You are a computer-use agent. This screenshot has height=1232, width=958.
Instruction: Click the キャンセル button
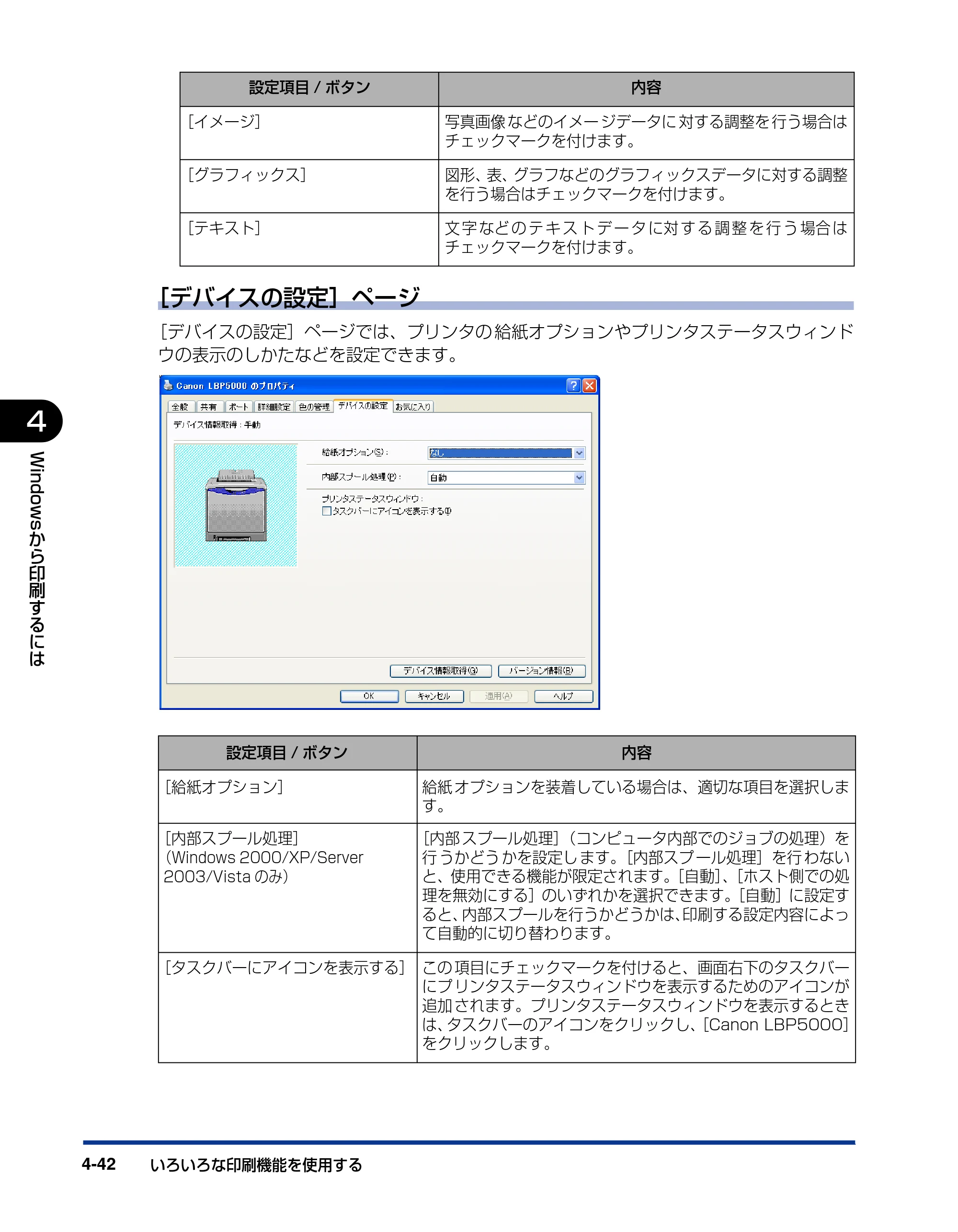click(434, 696)
